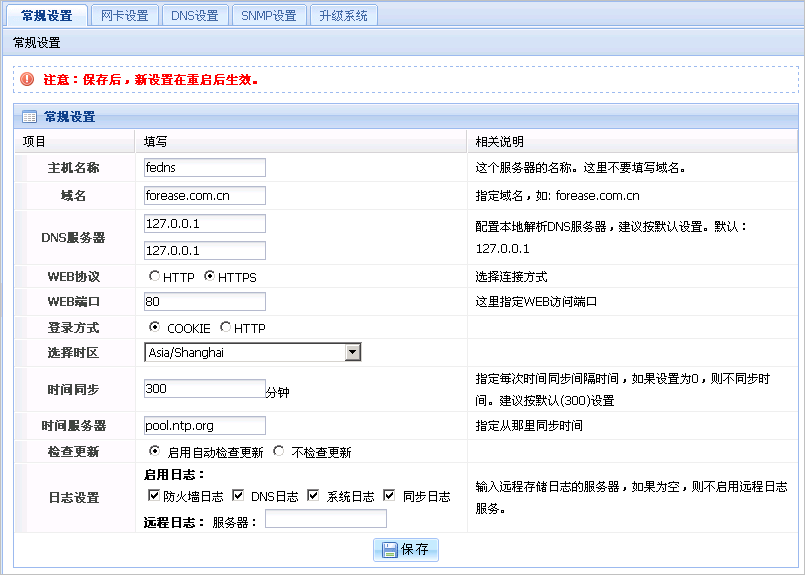Go to the SNMP设置 tab

[269, 15]
